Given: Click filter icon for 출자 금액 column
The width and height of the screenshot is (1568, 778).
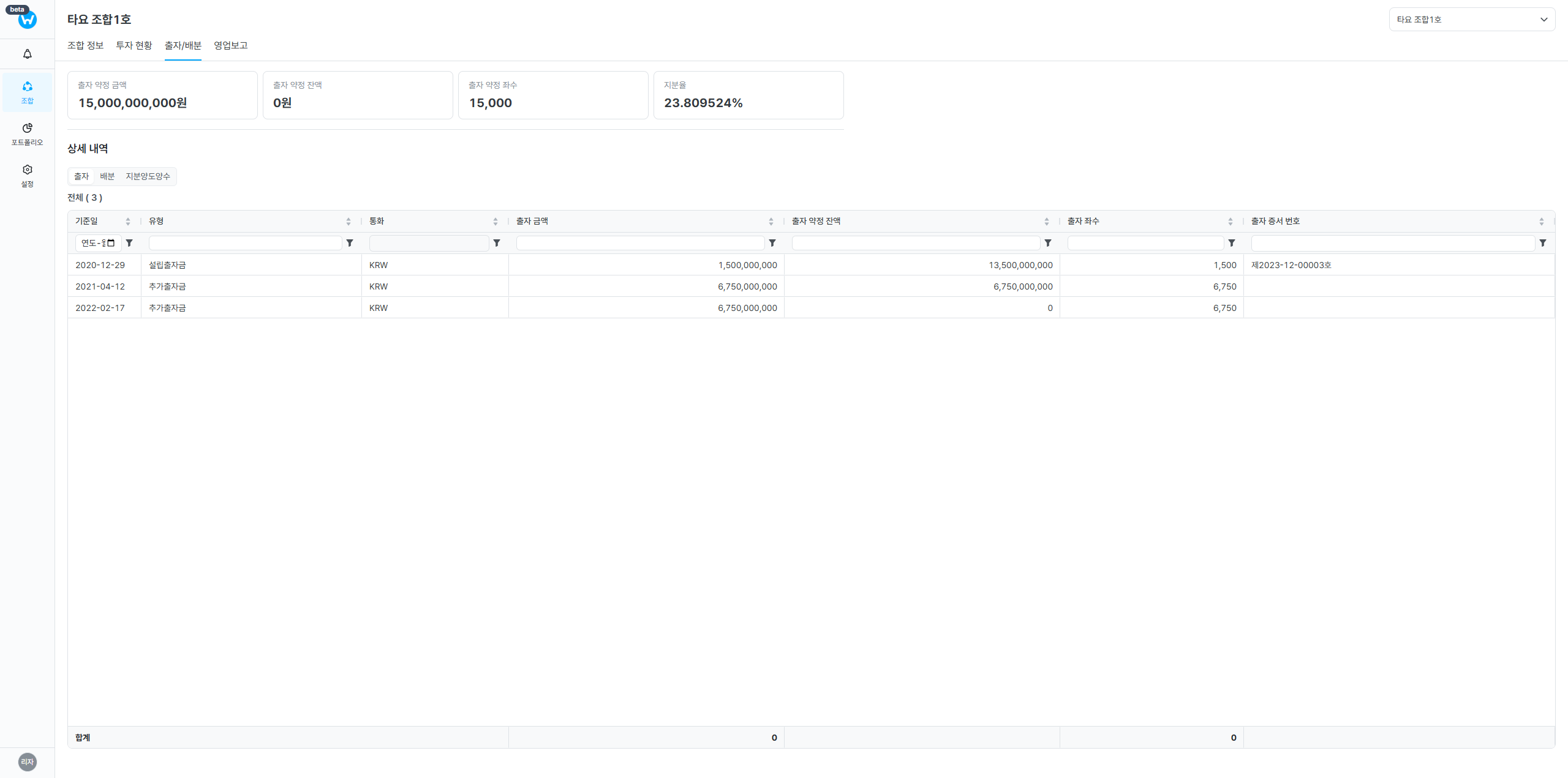Looking at the screenshot, I should pos(772,243).
